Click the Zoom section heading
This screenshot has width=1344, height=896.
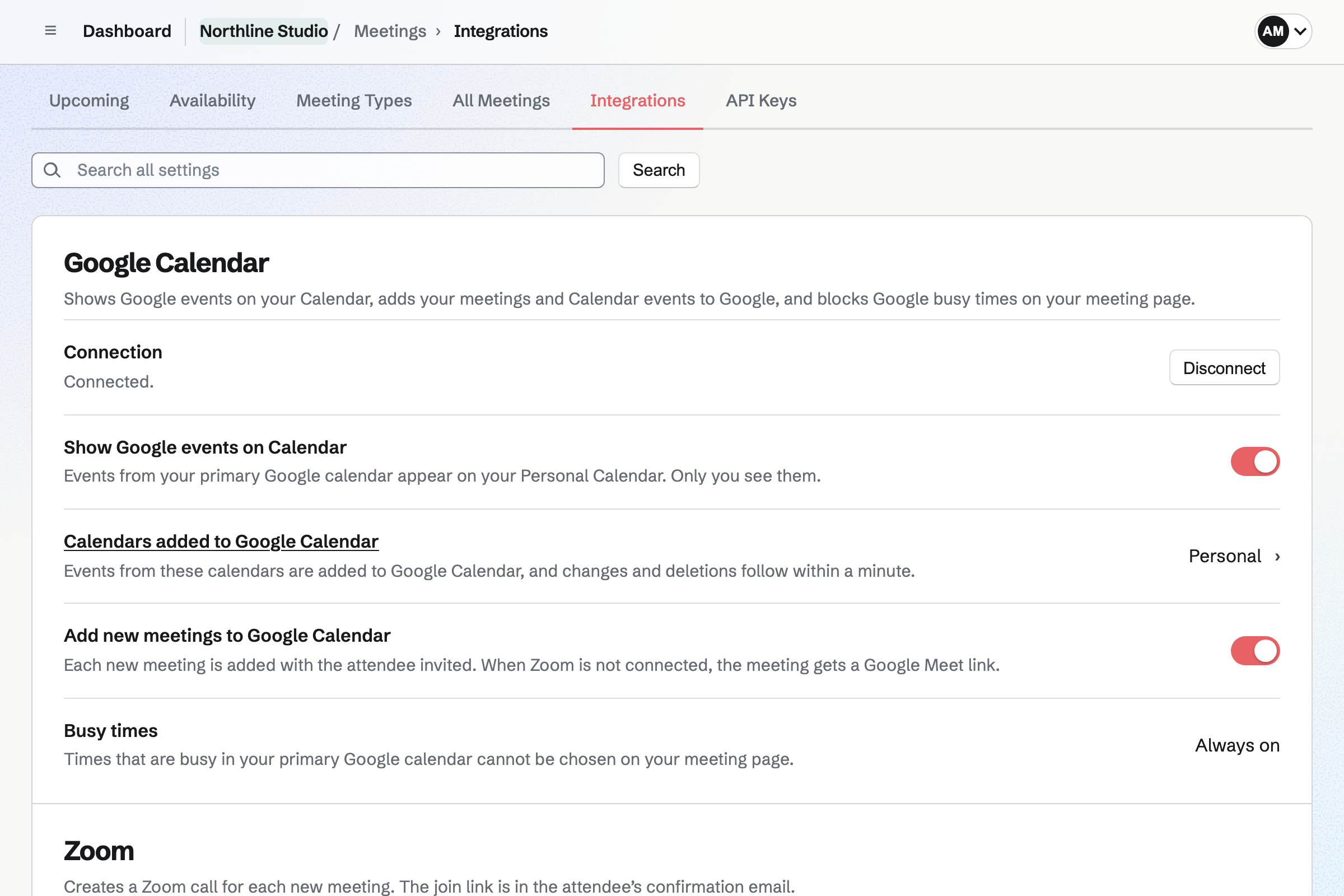(x=99, y=851)
